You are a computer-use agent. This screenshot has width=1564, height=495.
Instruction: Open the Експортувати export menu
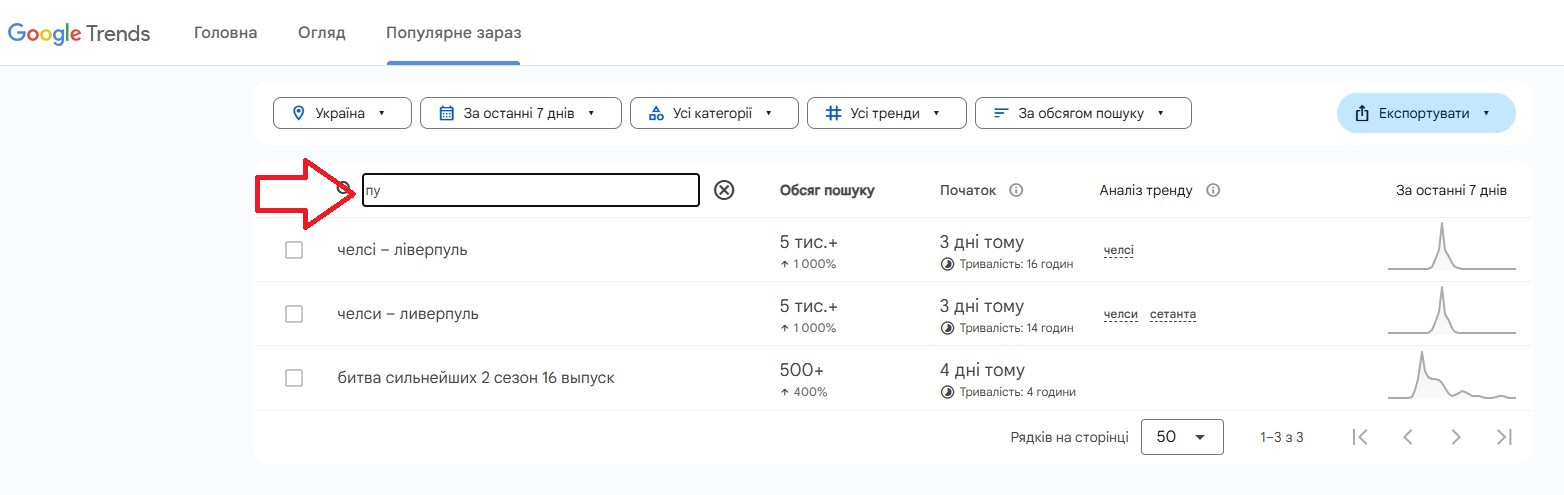(x=1426, y=113)
